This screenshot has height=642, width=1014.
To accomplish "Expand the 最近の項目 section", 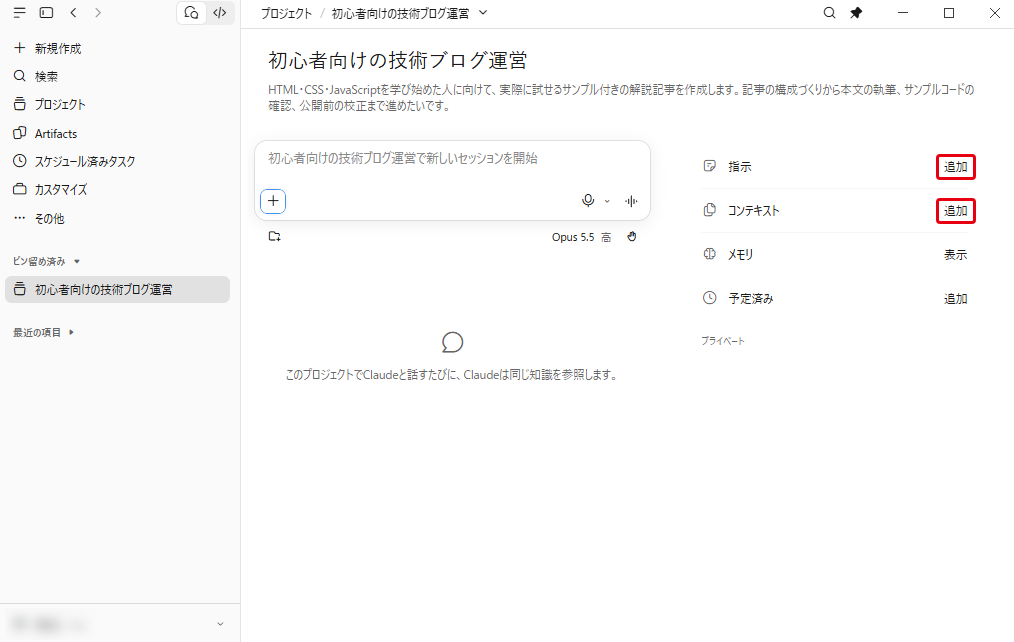I will [x=44, y=332].
